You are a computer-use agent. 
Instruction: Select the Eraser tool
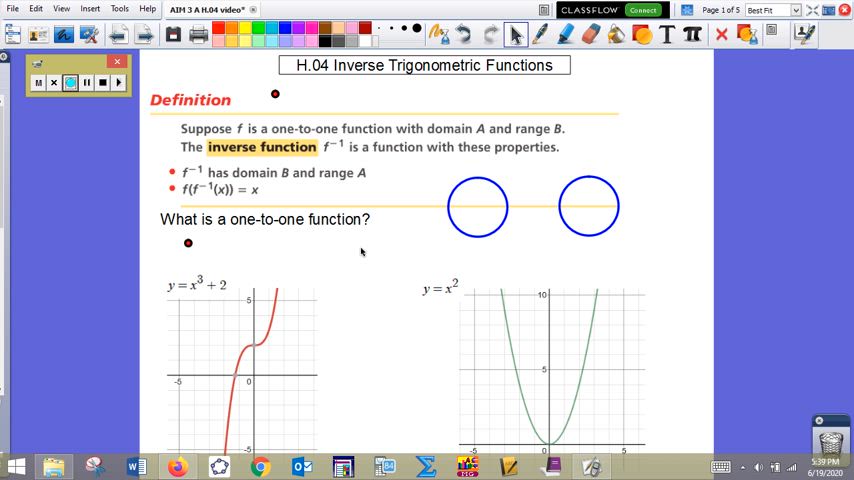click(x=591, y=34)
